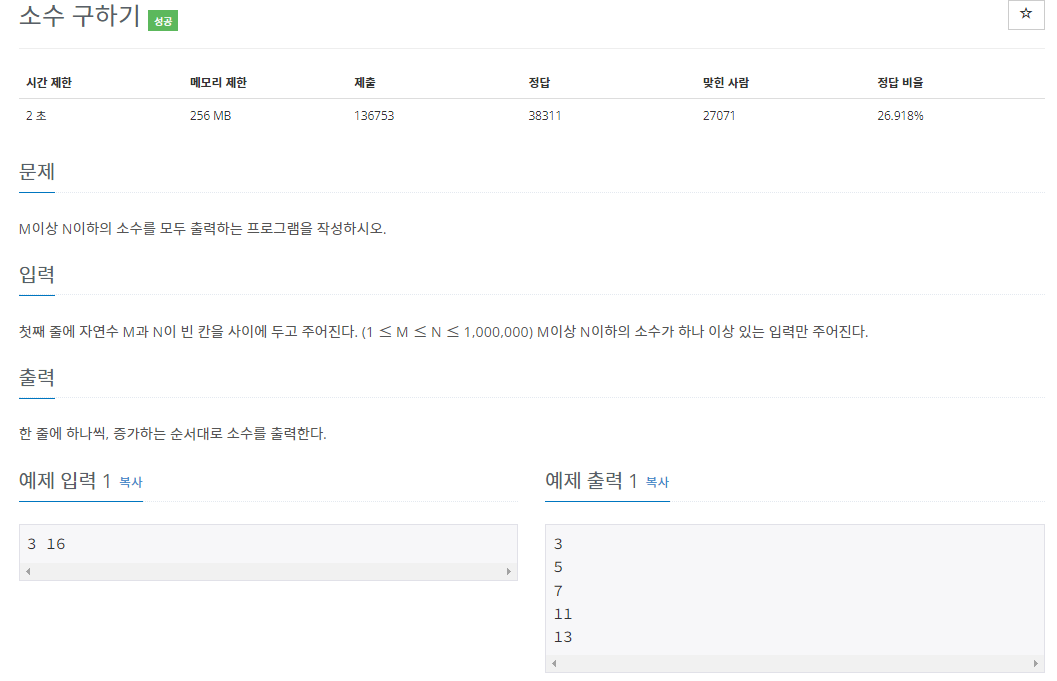
Task: Click the 문제 section heading
Action: tap(36, 172)
